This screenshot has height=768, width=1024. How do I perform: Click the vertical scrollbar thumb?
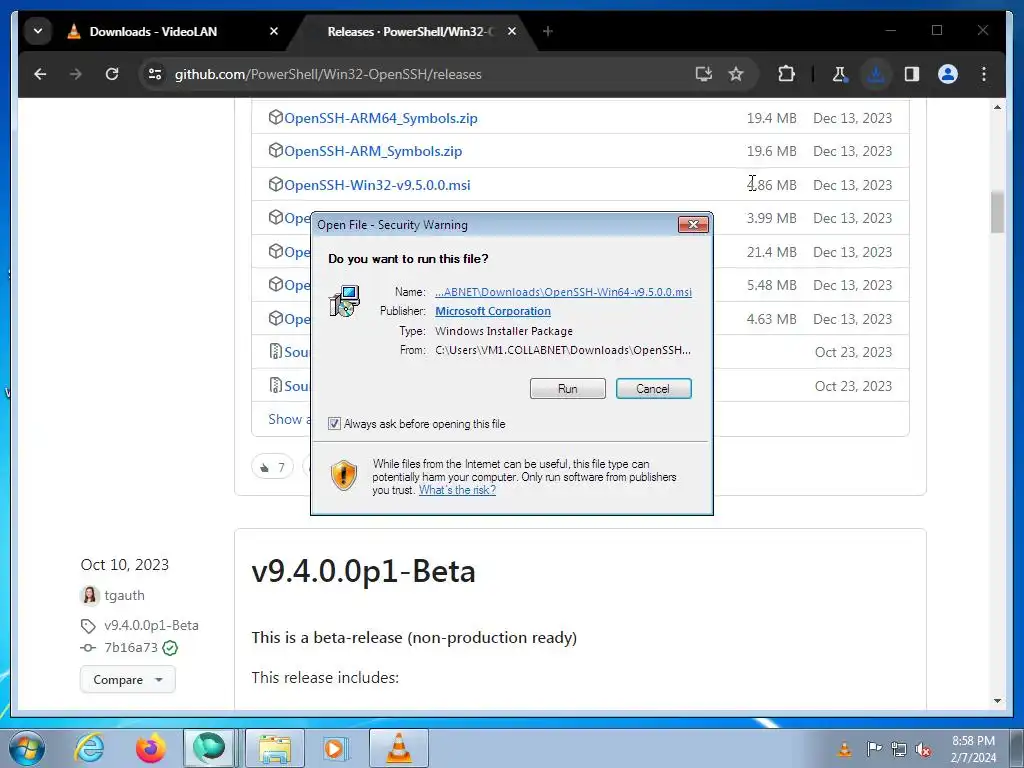pyautogui.click(x=997, y=212)
